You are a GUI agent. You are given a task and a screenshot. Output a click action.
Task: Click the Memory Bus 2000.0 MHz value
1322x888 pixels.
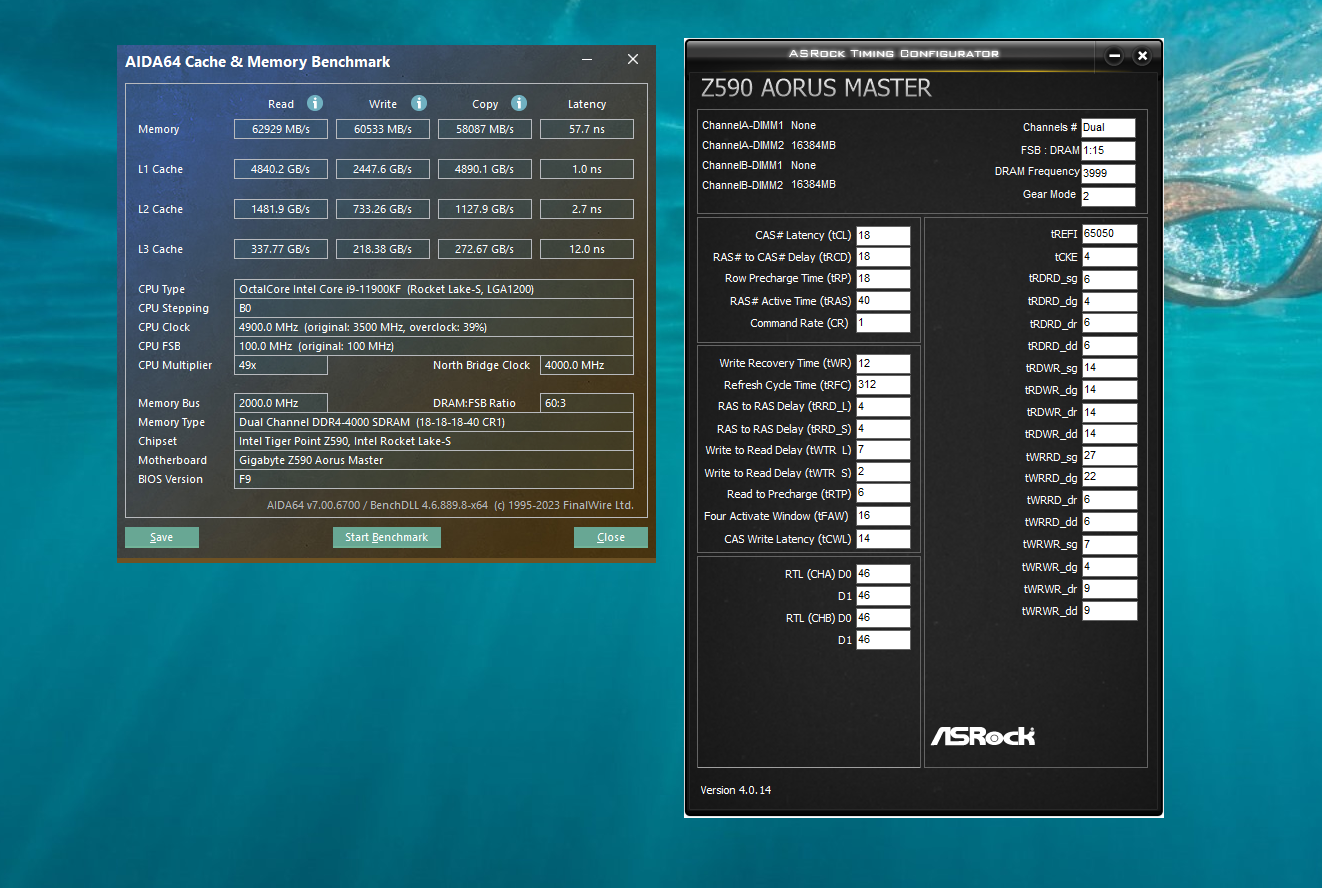point(281,403)
